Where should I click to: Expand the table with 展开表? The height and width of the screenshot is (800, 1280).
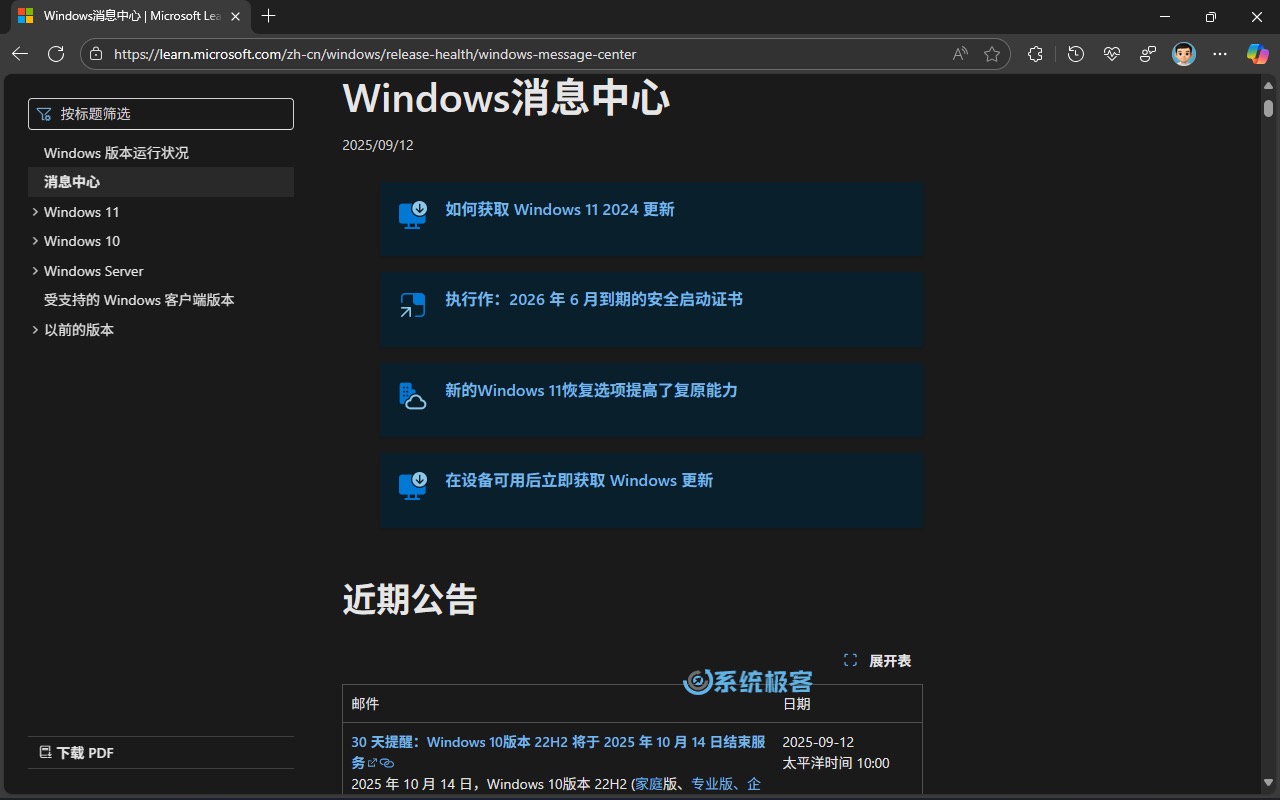click(878, 661)
